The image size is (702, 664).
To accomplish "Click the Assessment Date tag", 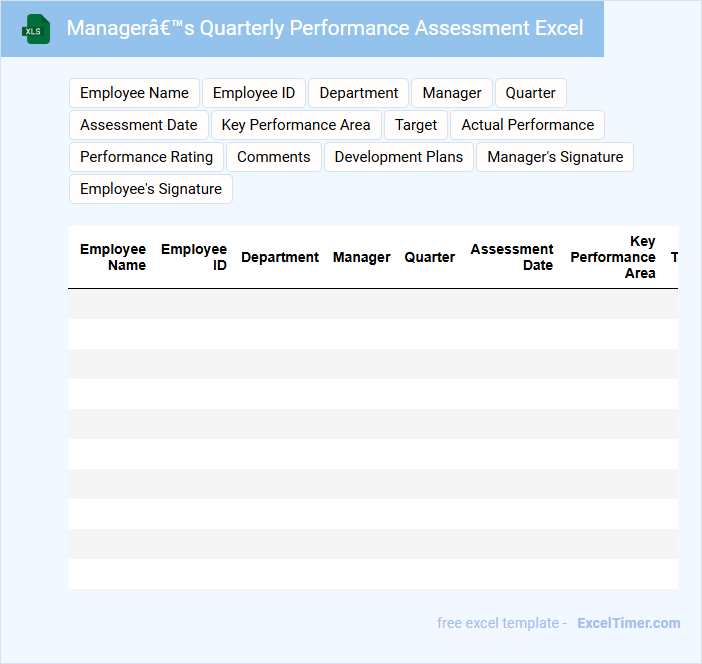I will (x=139, y=125).
